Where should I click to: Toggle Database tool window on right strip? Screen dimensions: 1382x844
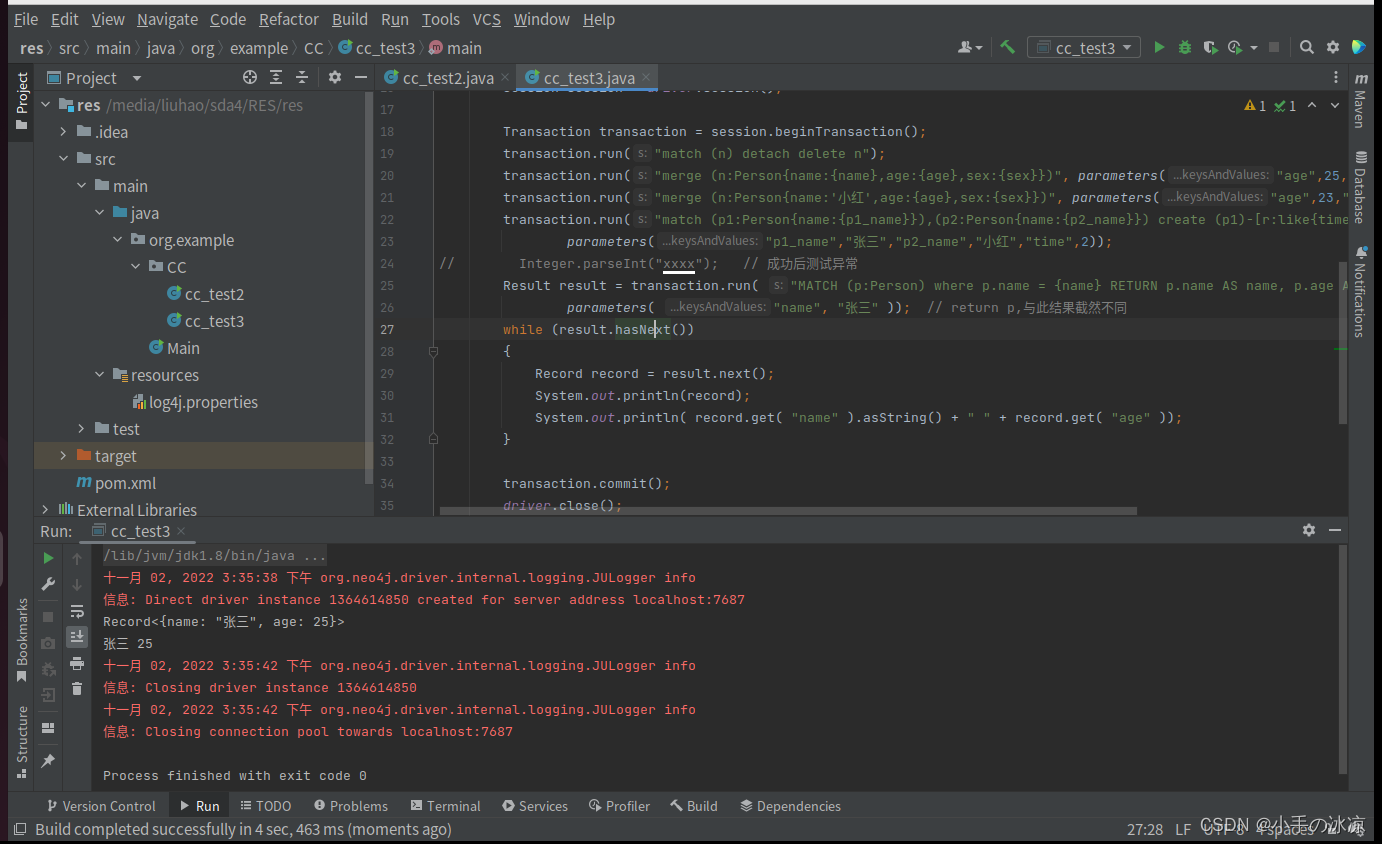[x=1361, y=187]
